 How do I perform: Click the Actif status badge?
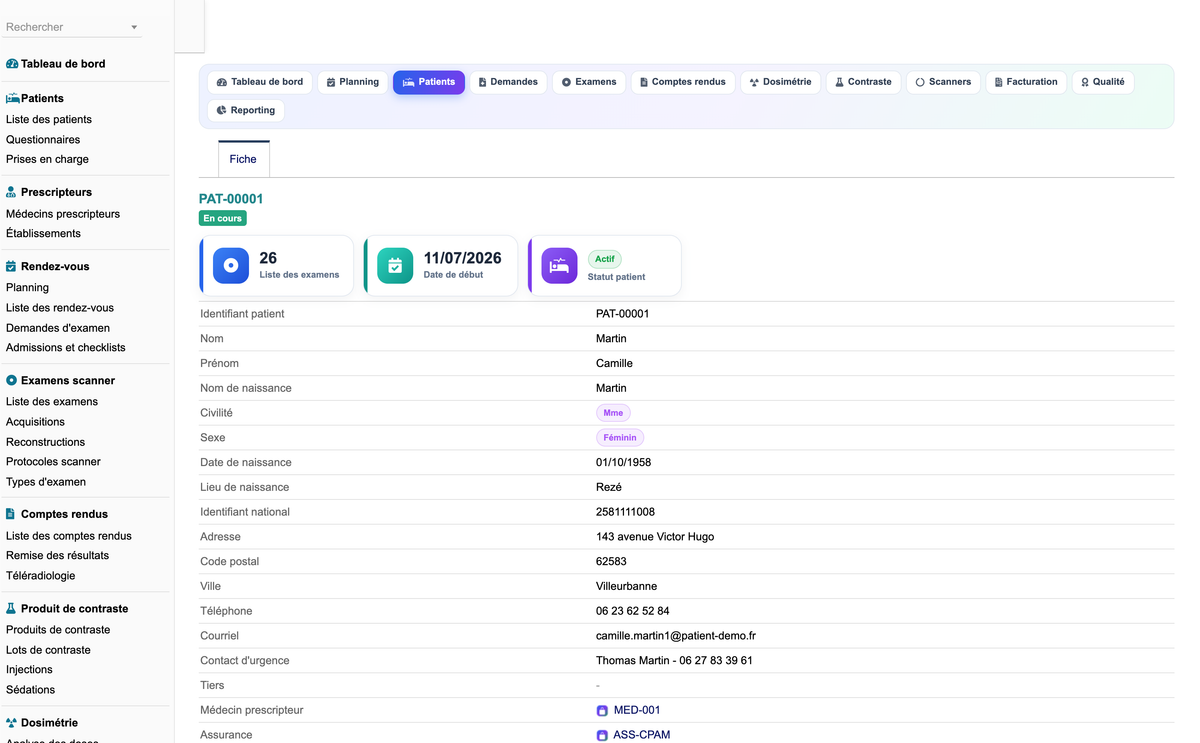(x=605, y=259)
